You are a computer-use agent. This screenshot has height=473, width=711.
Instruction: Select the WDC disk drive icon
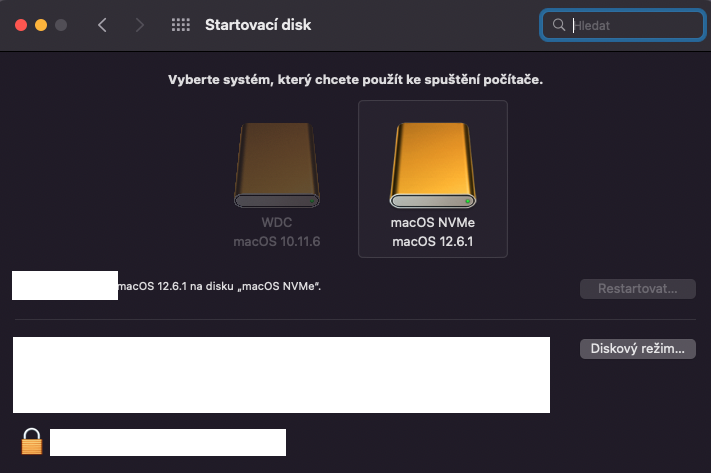[278, 166]
